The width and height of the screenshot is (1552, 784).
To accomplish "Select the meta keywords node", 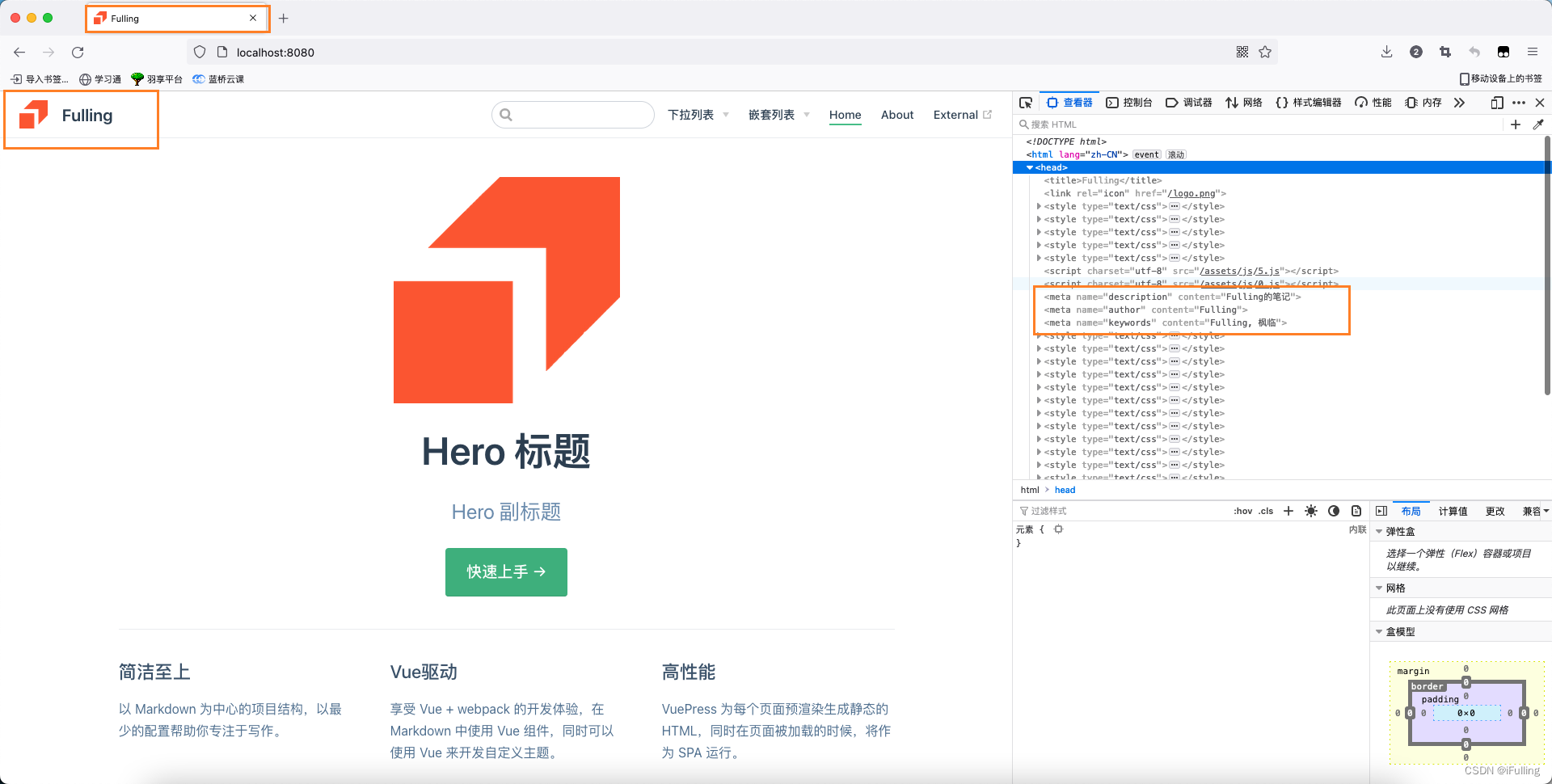I will (1165, 322).
